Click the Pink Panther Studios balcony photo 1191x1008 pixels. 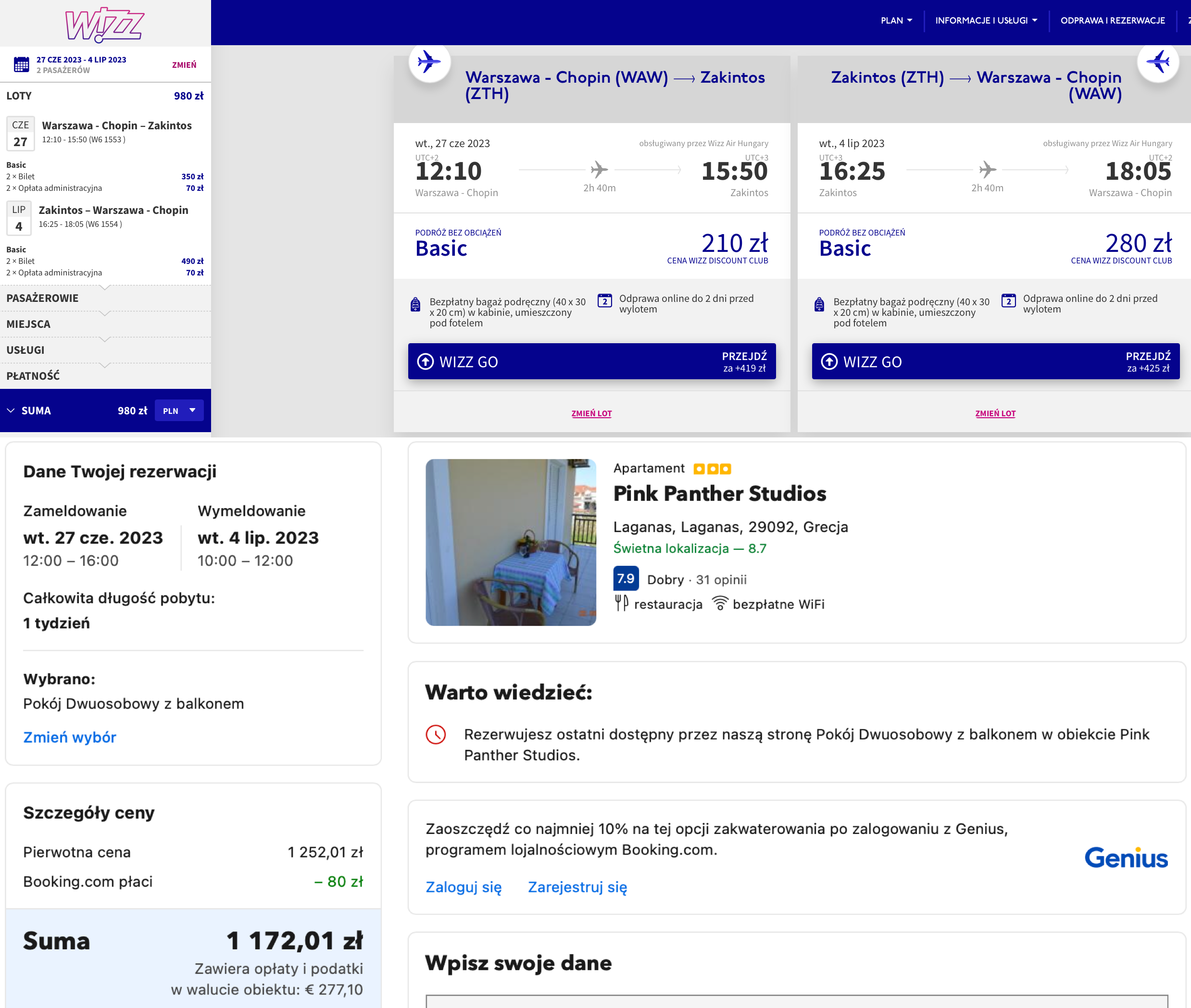click(x=511, y=542)
